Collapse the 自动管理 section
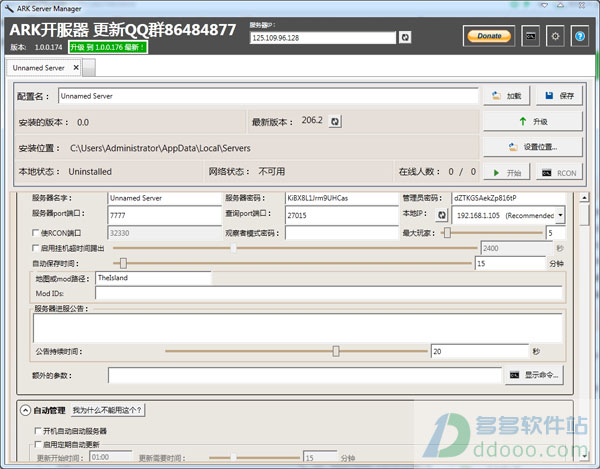Screen dimensions: 600x469 pyautogui.click(x=25, y=410)
